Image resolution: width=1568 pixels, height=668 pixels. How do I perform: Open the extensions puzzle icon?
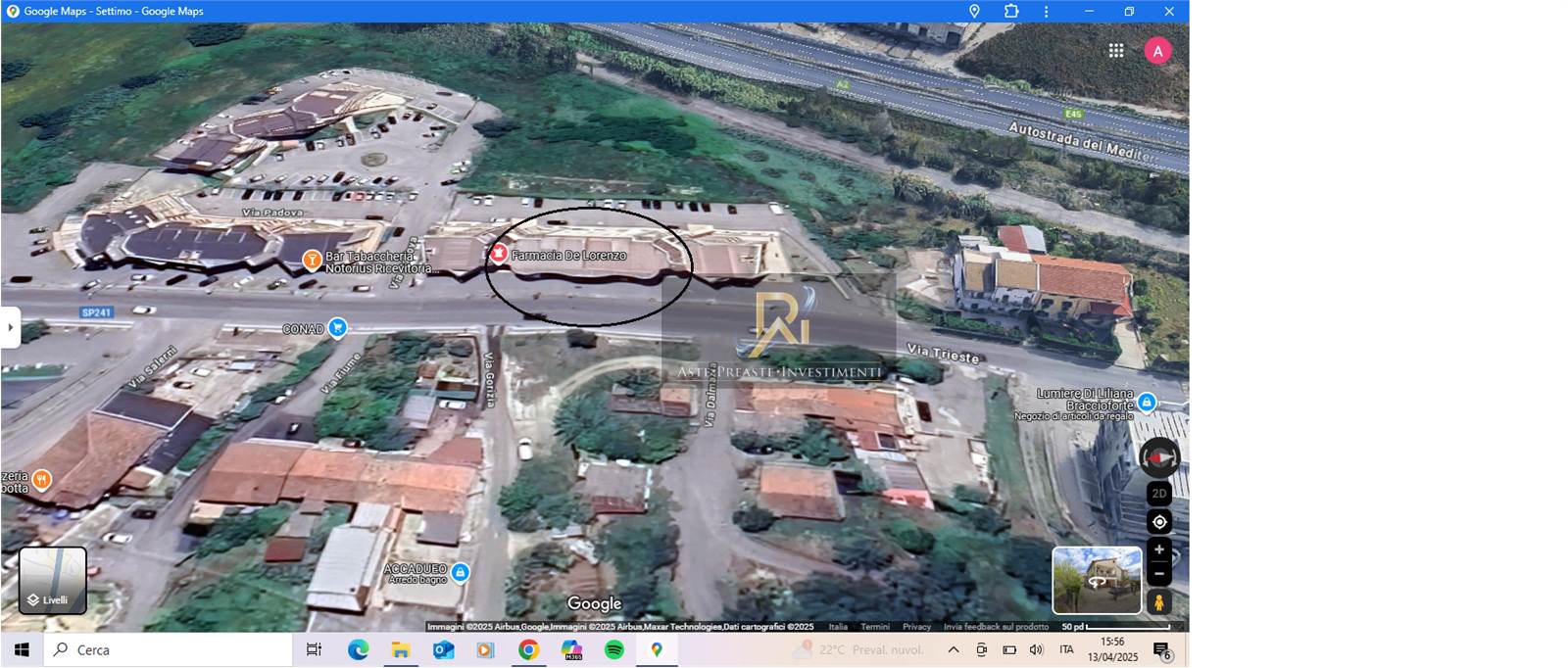click(x=1011, y=11)
